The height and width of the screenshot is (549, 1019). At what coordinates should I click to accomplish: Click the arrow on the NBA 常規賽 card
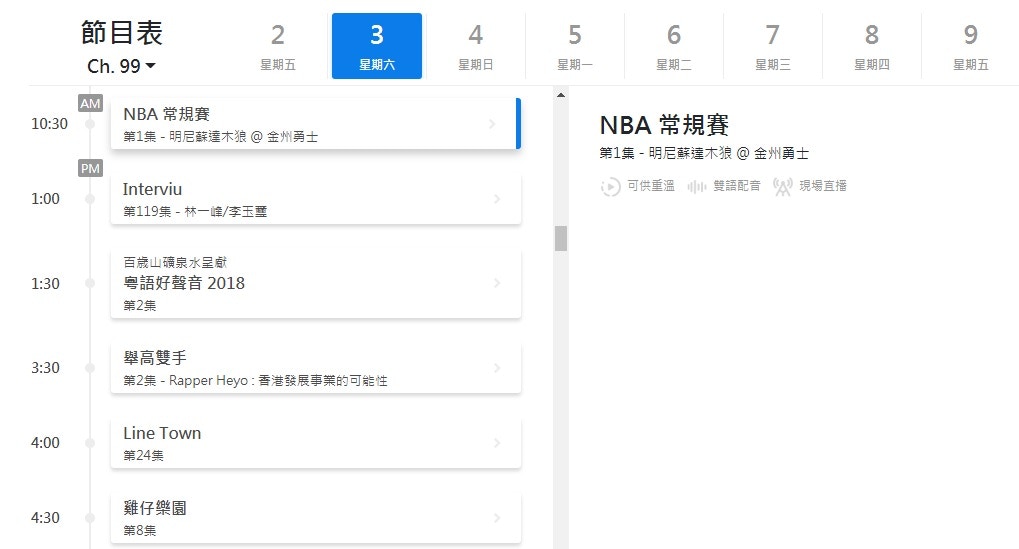click(492, 124)
